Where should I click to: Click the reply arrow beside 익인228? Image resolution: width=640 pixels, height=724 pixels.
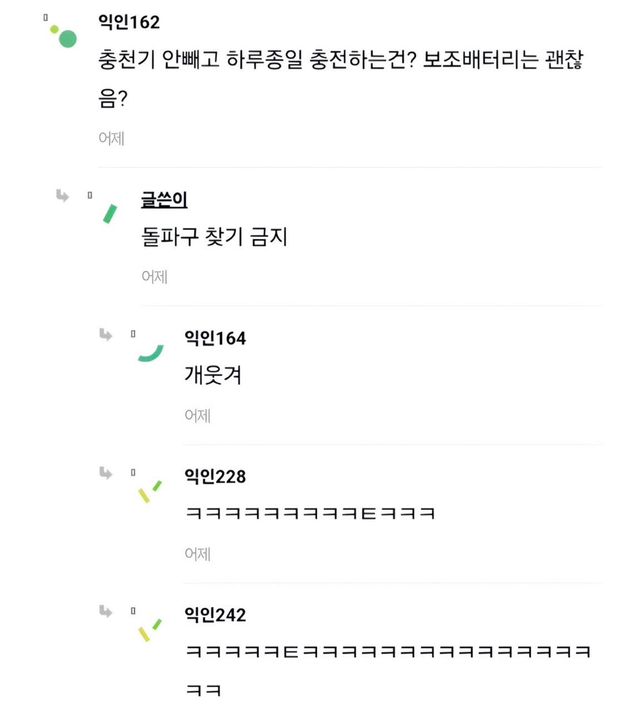[106, 472]
